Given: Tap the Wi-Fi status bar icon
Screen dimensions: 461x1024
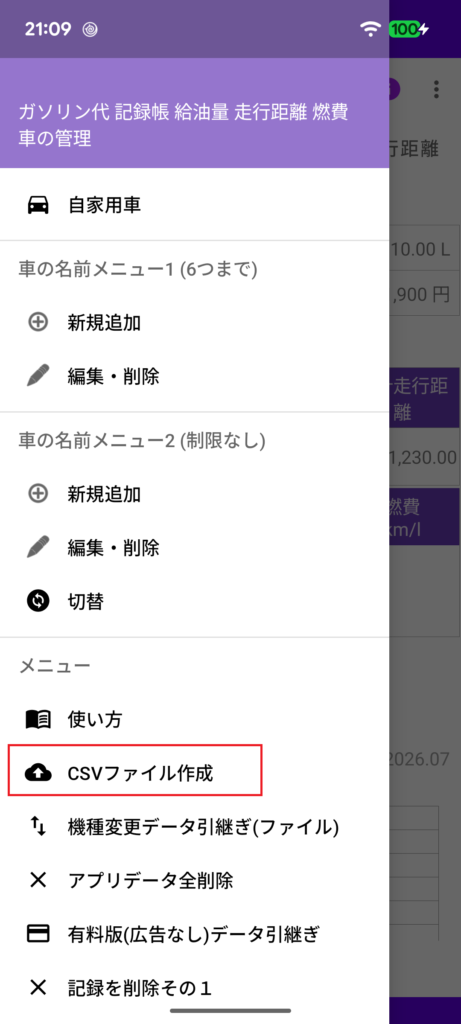Looking at the screenshot, I should coord(372,29).
